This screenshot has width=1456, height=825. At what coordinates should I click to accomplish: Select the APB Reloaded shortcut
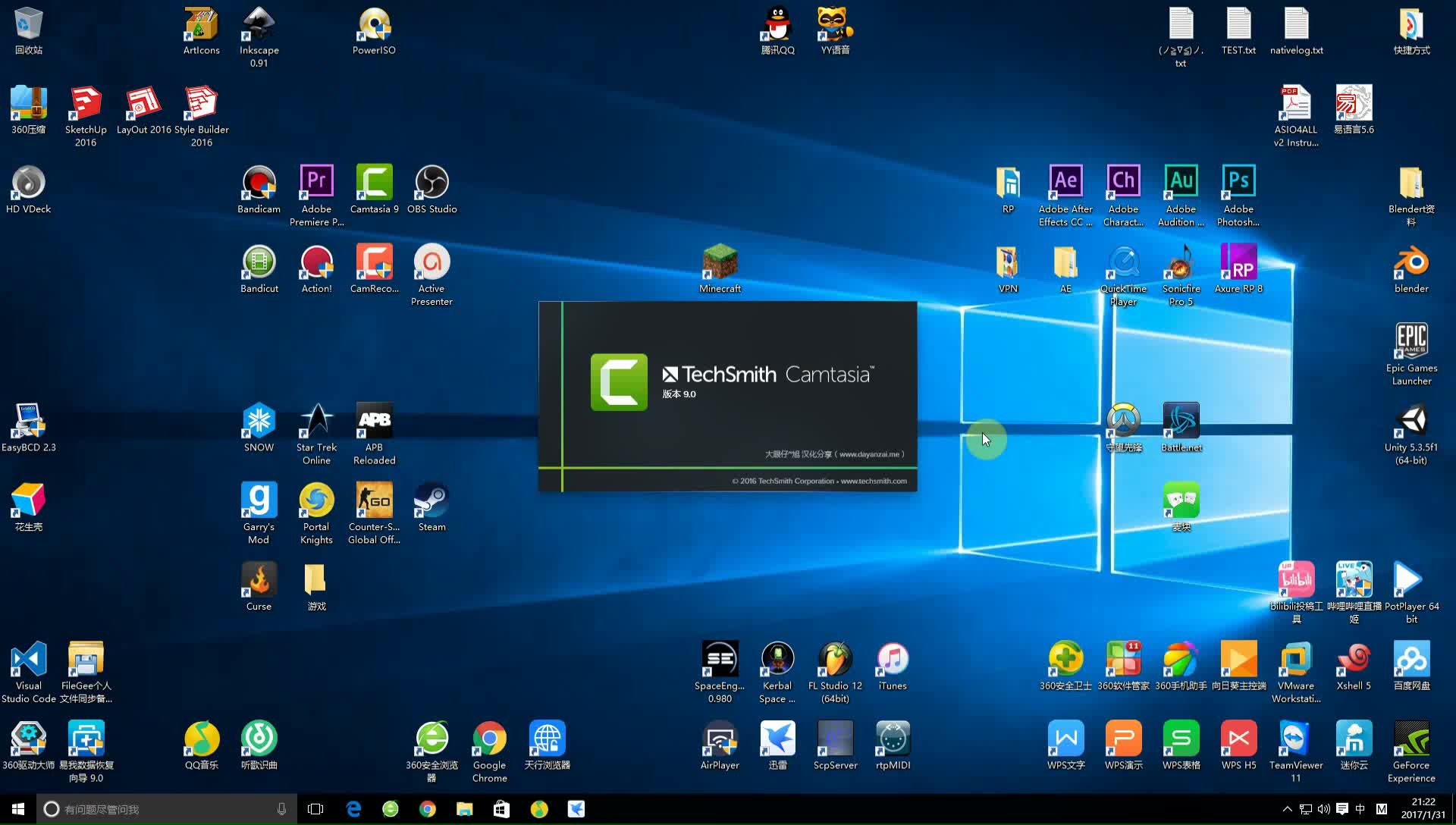pyautogui.click(x=374, y=434)
